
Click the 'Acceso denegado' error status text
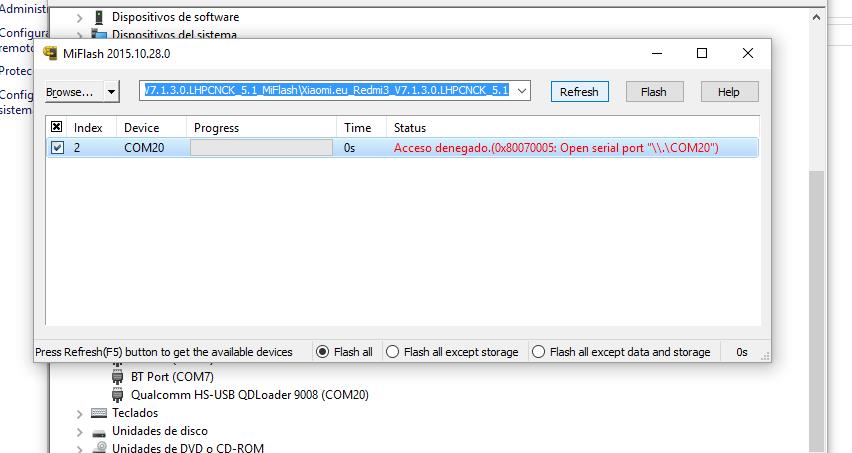click(x=556, y=148)
